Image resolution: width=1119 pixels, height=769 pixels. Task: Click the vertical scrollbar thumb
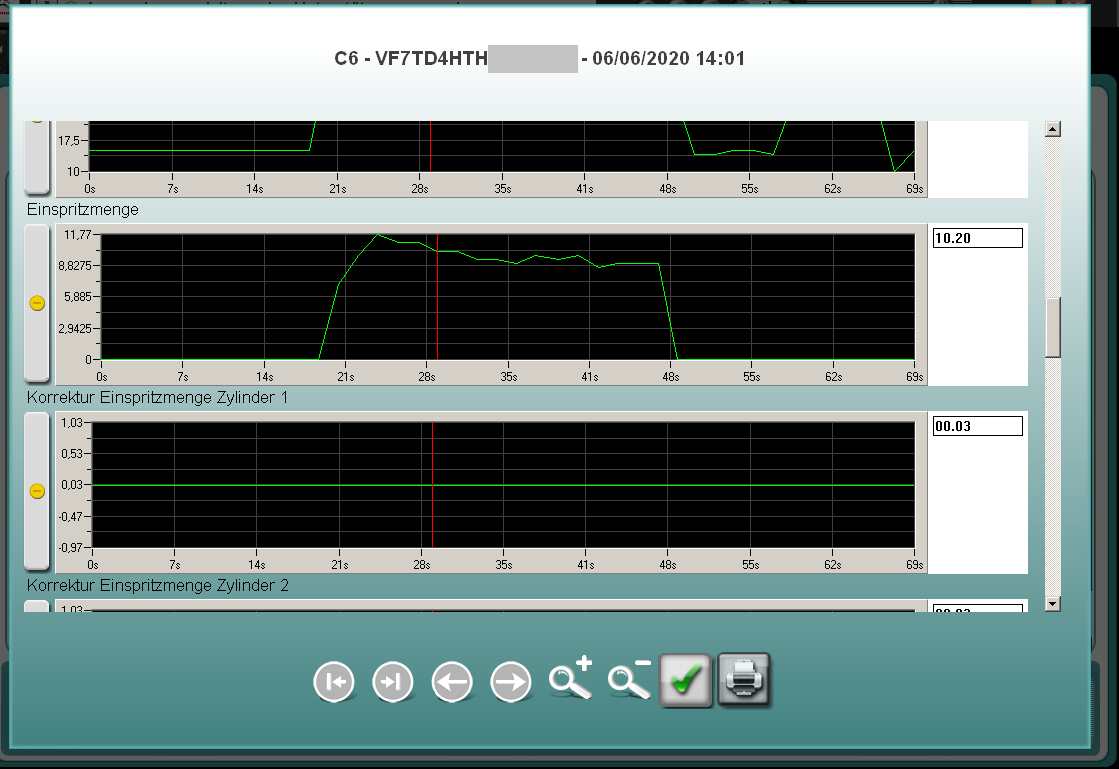[x=1053, y=327]
